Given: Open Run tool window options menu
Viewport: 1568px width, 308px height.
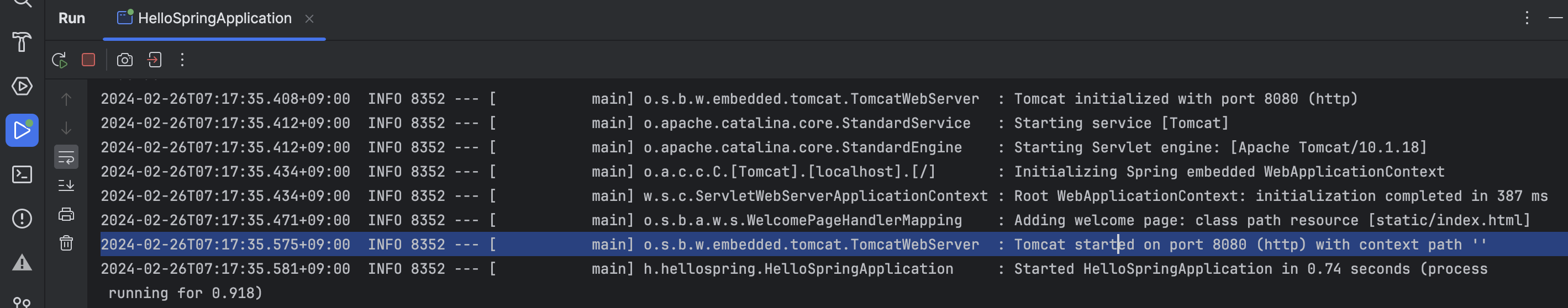Looking at the screenshot, I should point(1527,18).
